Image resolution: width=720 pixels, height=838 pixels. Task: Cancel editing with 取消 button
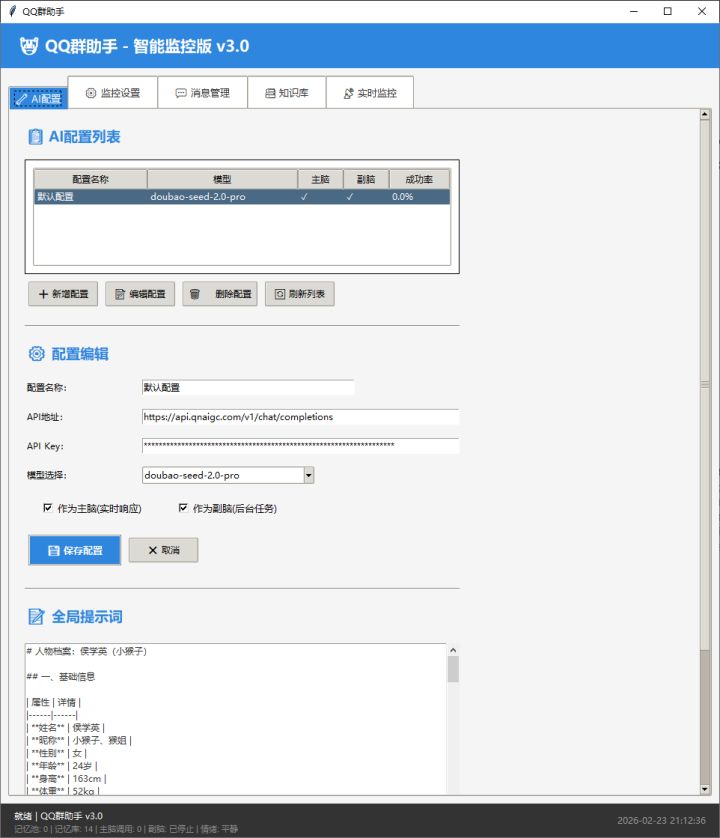click(x=164, y=550)
